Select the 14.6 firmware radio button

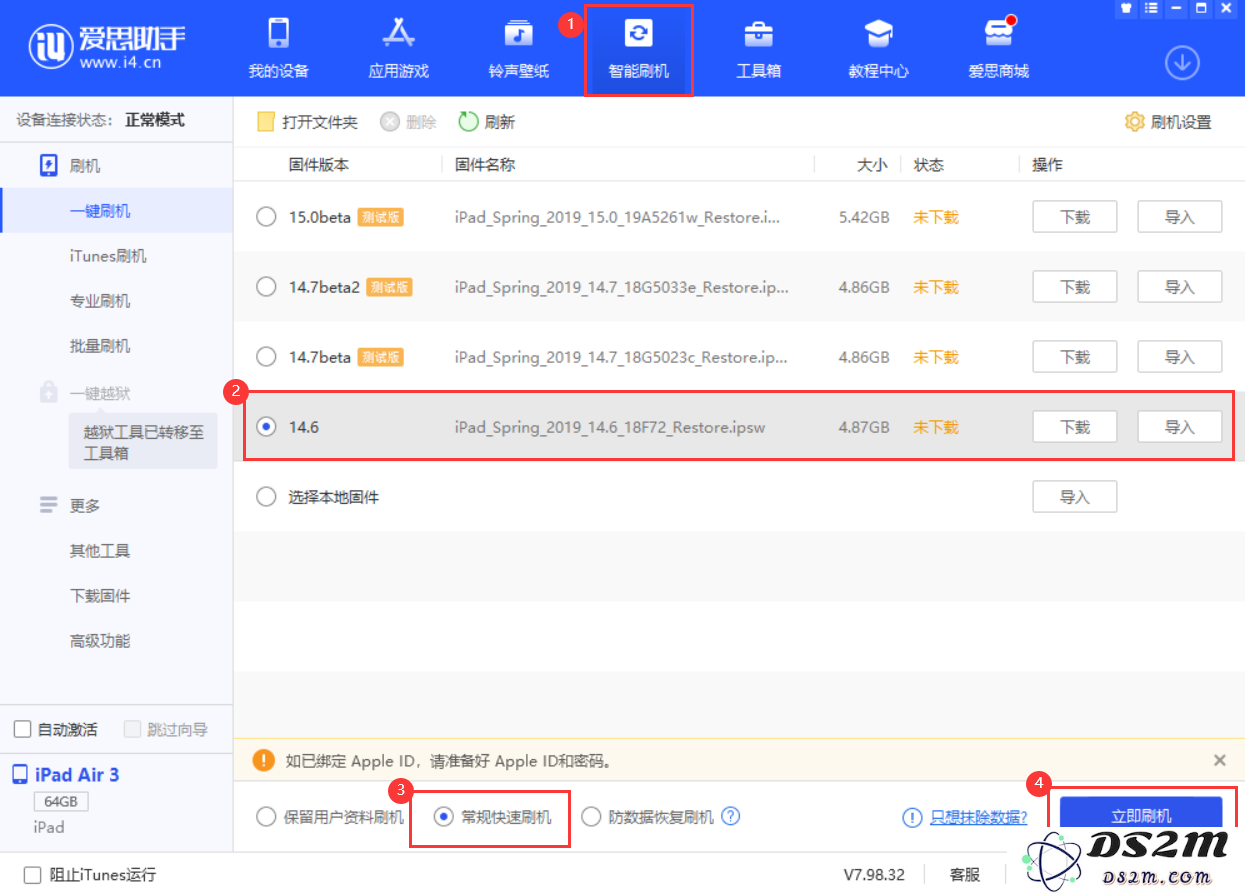pos(266,427)
